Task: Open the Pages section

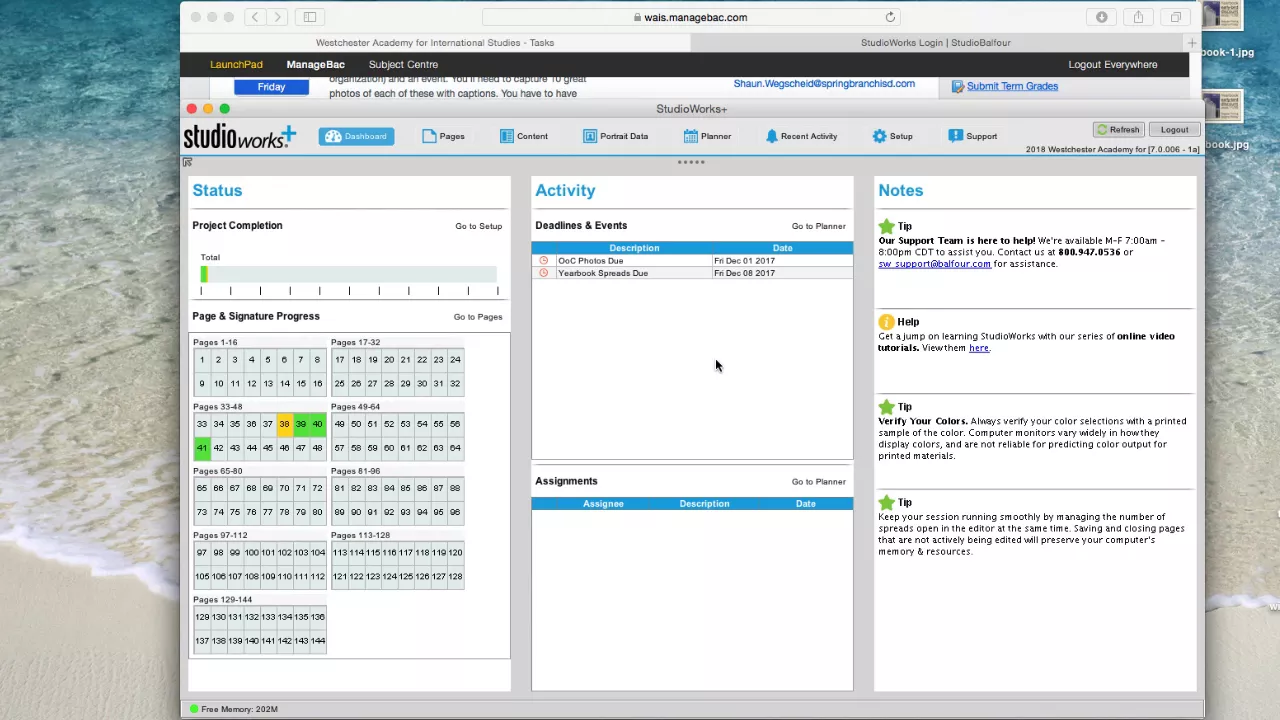Action: click(x=443, y=136)
